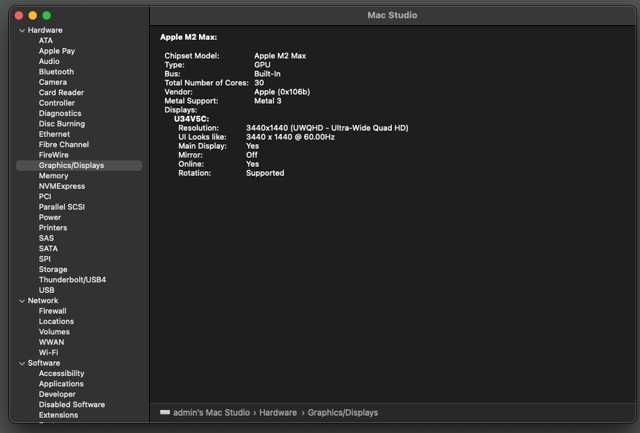Open Card Reader information
The height and width of the screenshot is (433, 640).
tap(61, 93)
